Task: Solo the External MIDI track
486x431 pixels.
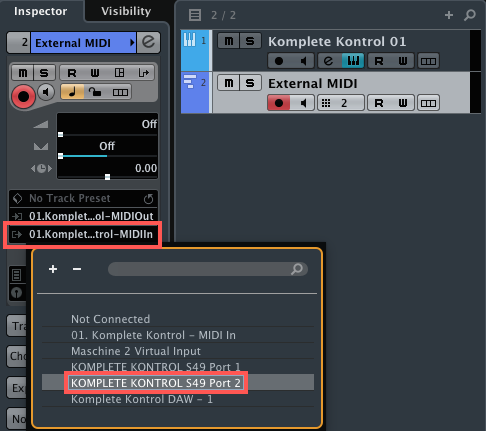Action: [250, 83]
